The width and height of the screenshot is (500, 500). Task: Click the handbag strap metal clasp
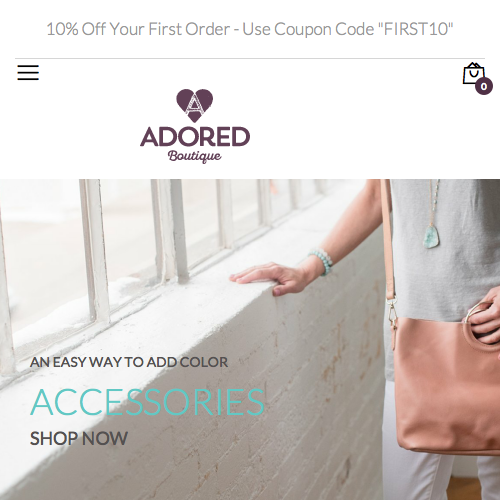pos(392,313)
